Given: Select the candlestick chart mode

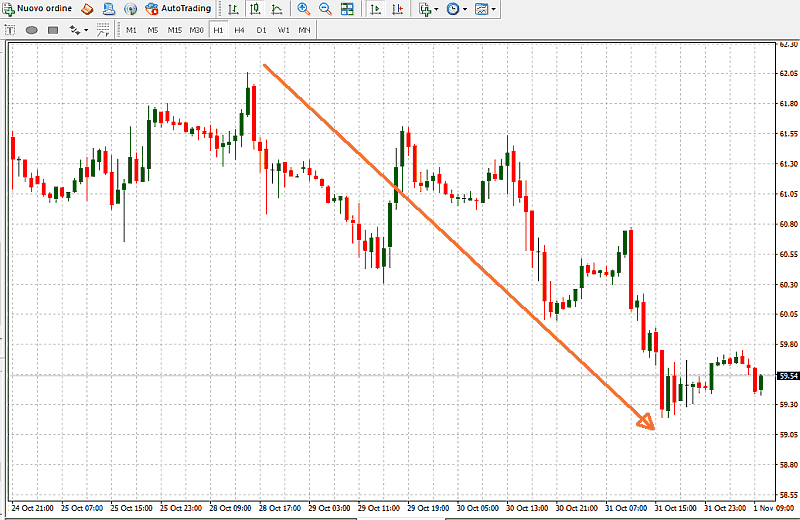Looking at the screenshot, I should pos(254,9).
